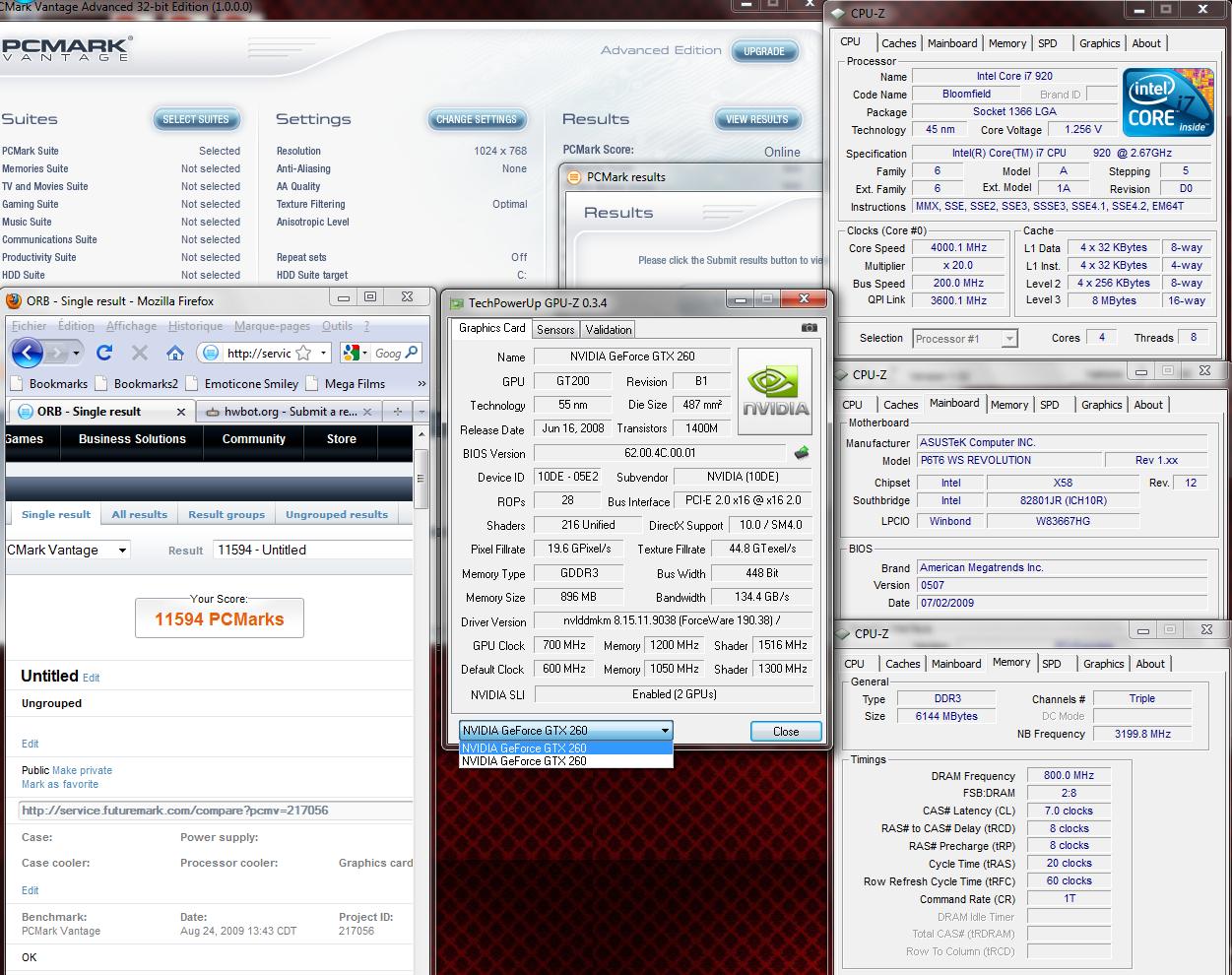Screen dimensions: 1232x975
Task: Go forward in Firefox navigation
Action: (x=57, y=353)
